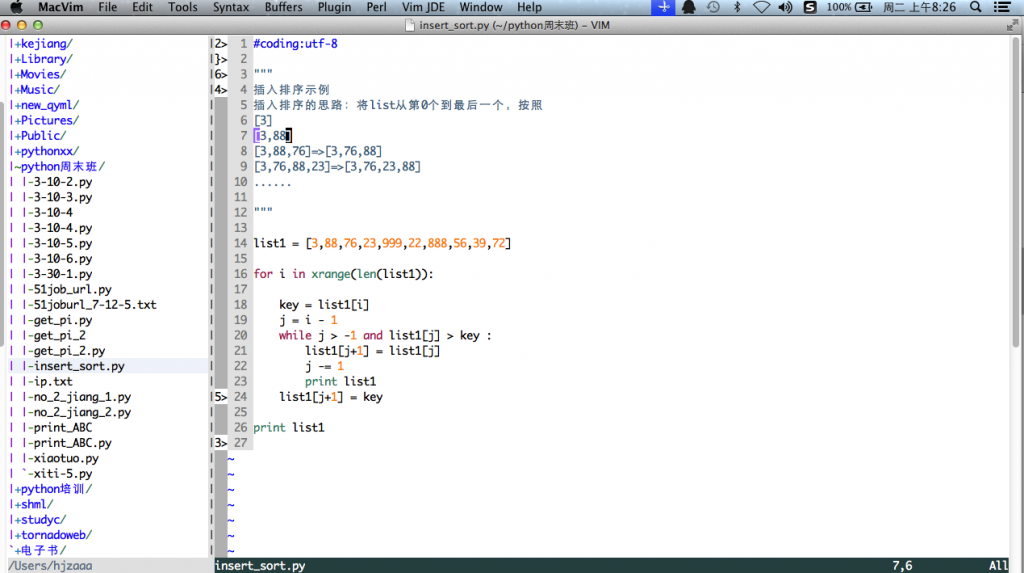This screenshot has height=573, width=1024.
Task: Open the Syntax menu
Action: click(231, 7)
